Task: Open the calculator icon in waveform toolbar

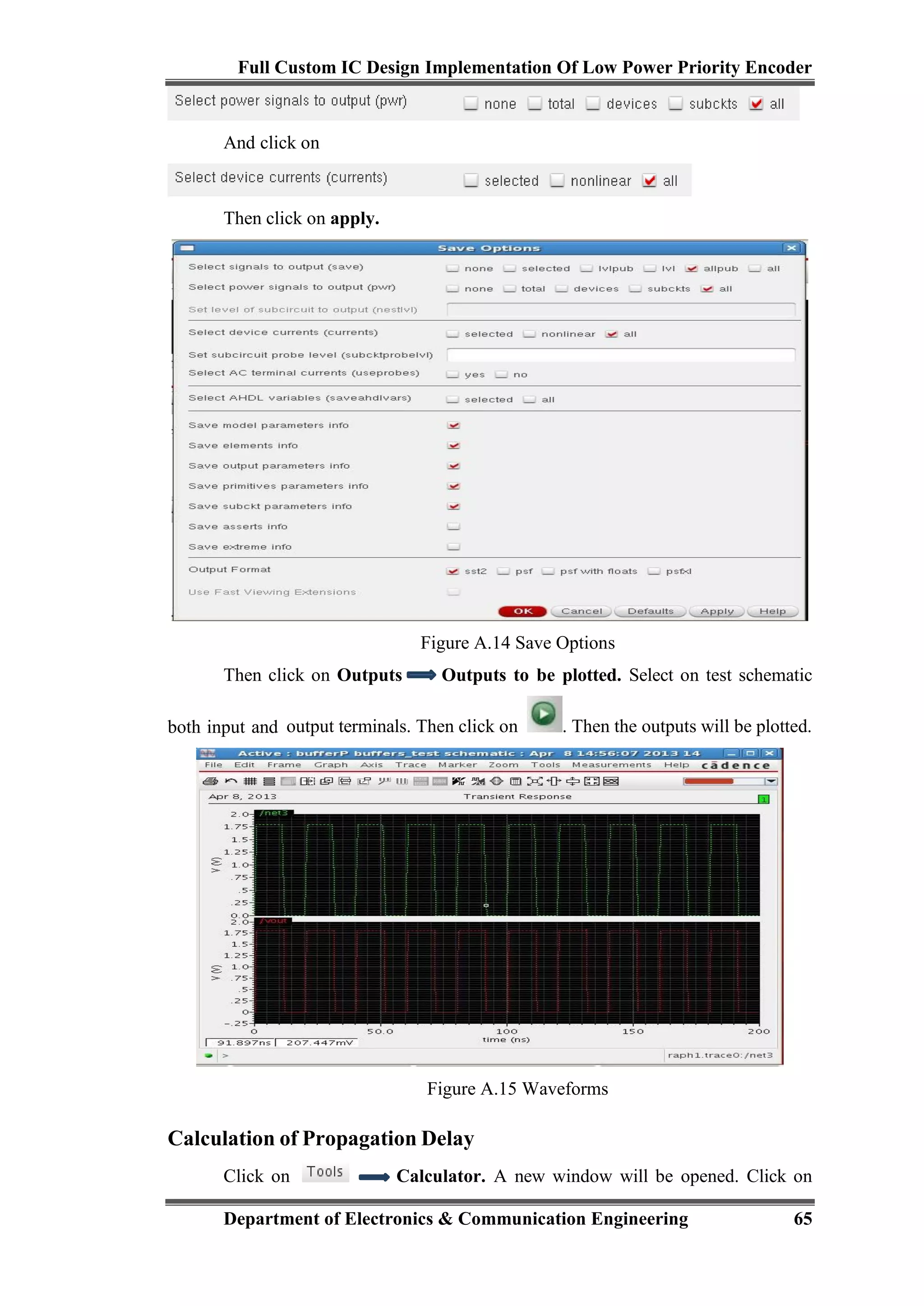Action: [516, 781]
